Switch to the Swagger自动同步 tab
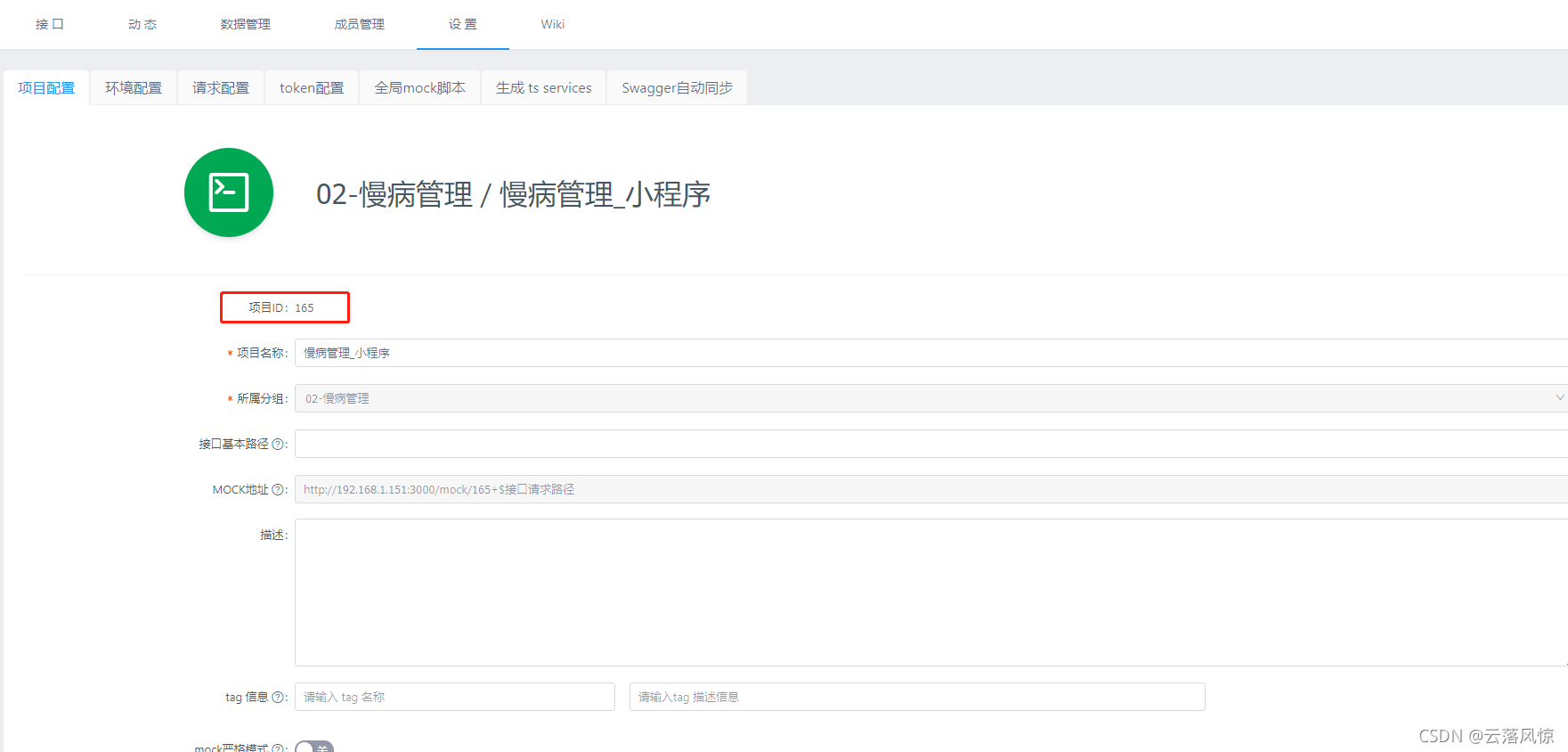The image size is (1568, 752). pyautogui.click(x=678, y=87)
